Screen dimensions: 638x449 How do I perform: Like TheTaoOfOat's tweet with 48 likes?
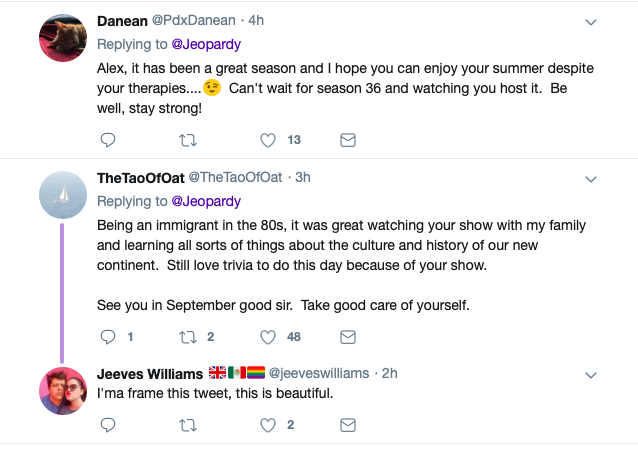[268, 337]
